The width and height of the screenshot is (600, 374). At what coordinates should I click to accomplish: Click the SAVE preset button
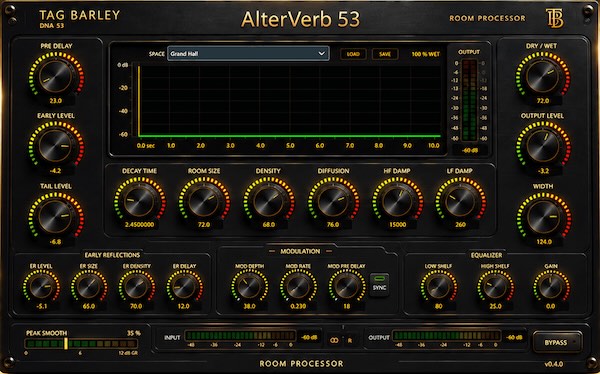[385, 54]
